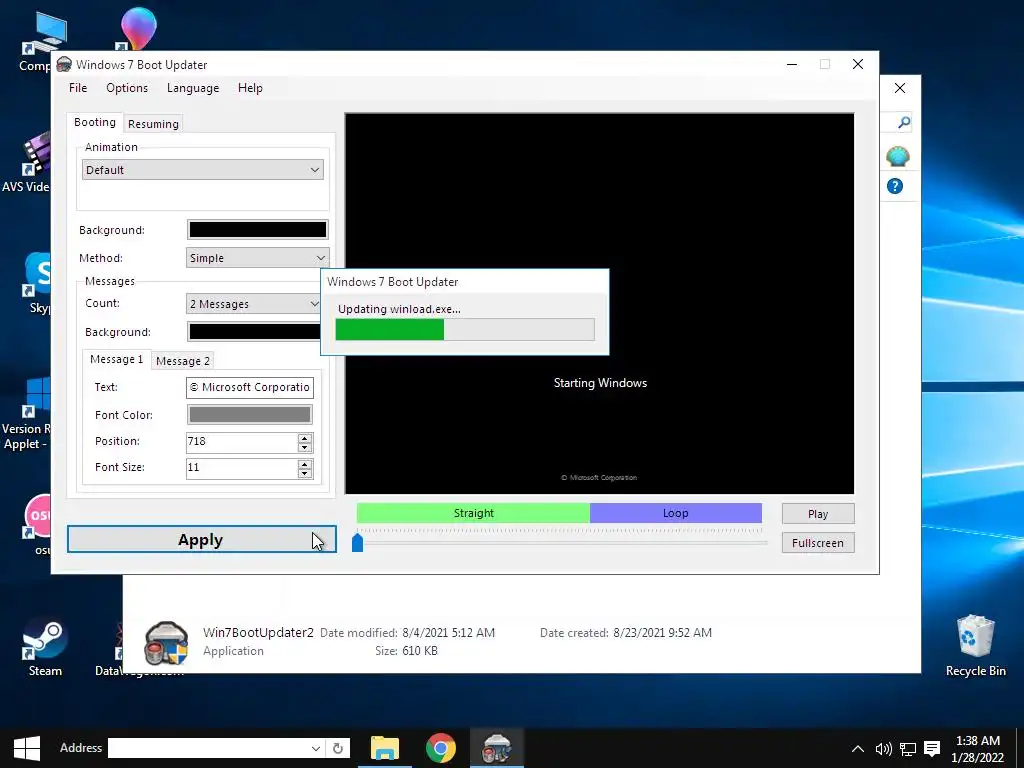Screen dimensions: 1024x768
Task: Click the network tray icon
Action: point(908,749)
